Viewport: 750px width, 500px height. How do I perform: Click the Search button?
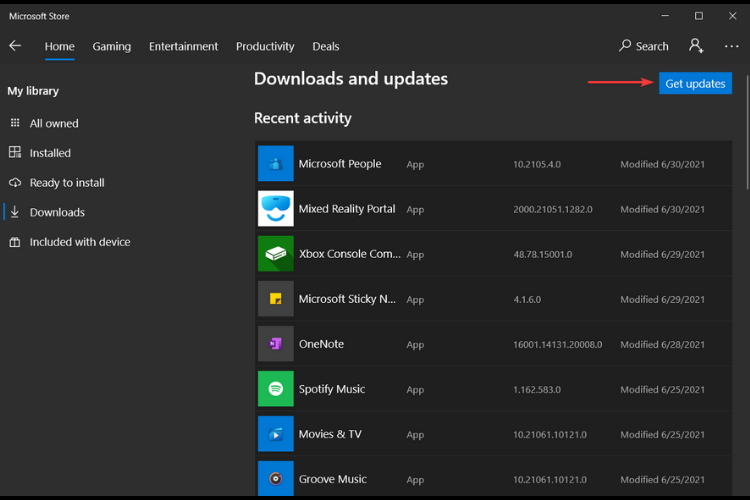(x=643, y=46)
